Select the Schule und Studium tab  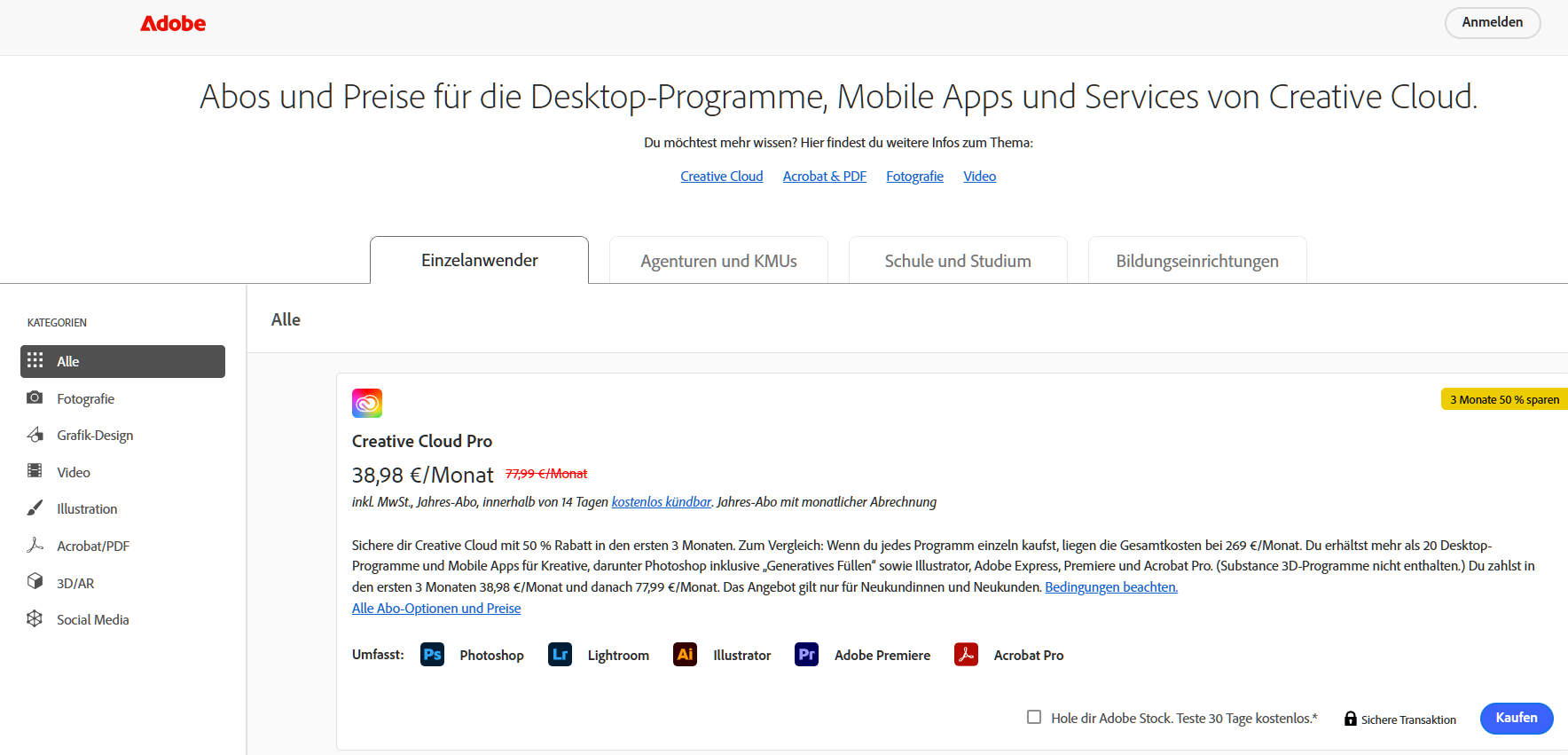(958, 261)
